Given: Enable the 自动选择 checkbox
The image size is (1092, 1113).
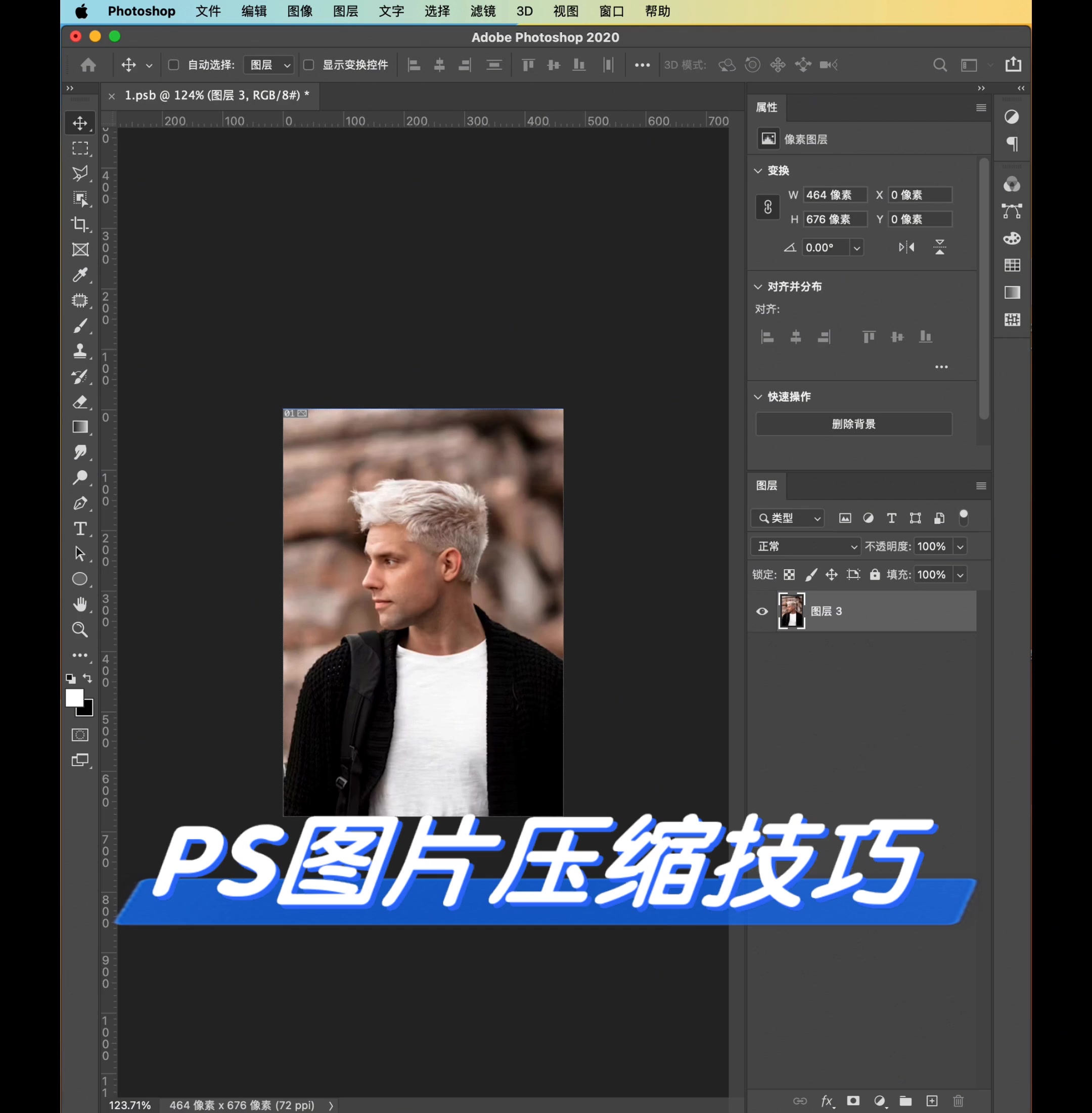Looking at the screenshot, I should 174,65.
